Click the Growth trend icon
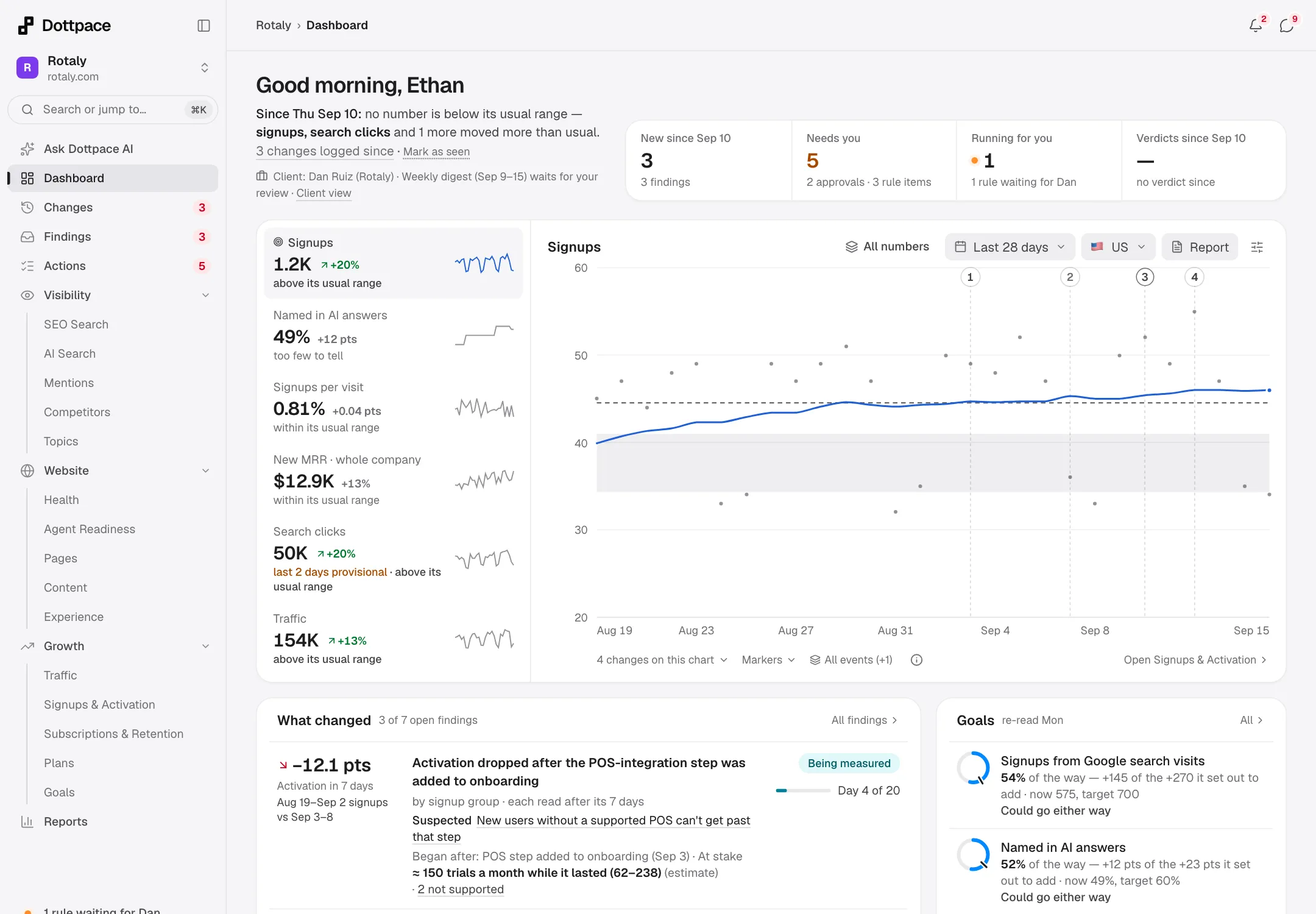Image resolution: width=1316 pixels, height=914 pixels. pos(27,647)
